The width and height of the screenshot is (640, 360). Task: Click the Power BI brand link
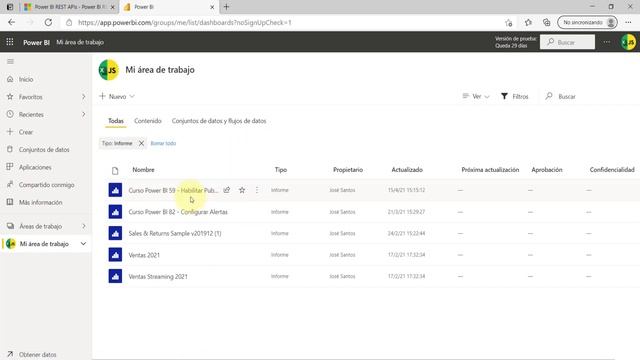(36, 42)
